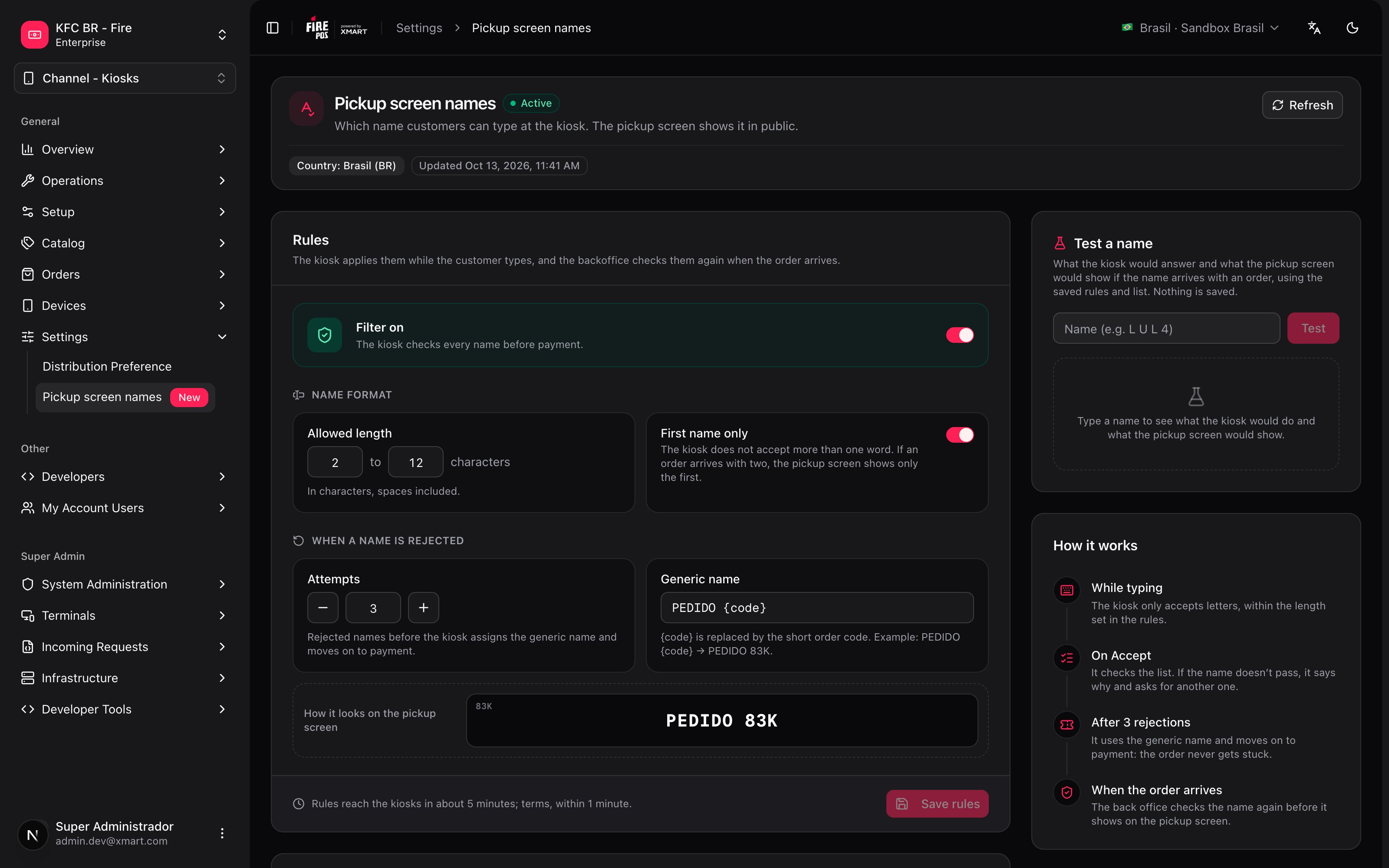Collapse the Settings menu section
Screen dimensions: 1389x868
(x=125, y=336)
